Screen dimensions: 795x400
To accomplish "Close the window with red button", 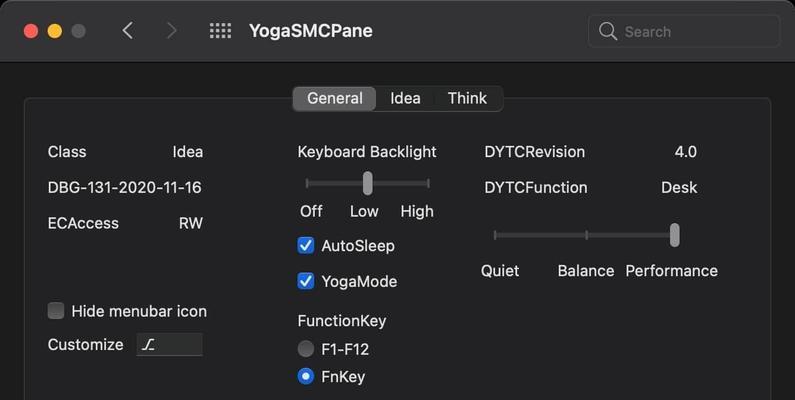I will click(31, 31).
